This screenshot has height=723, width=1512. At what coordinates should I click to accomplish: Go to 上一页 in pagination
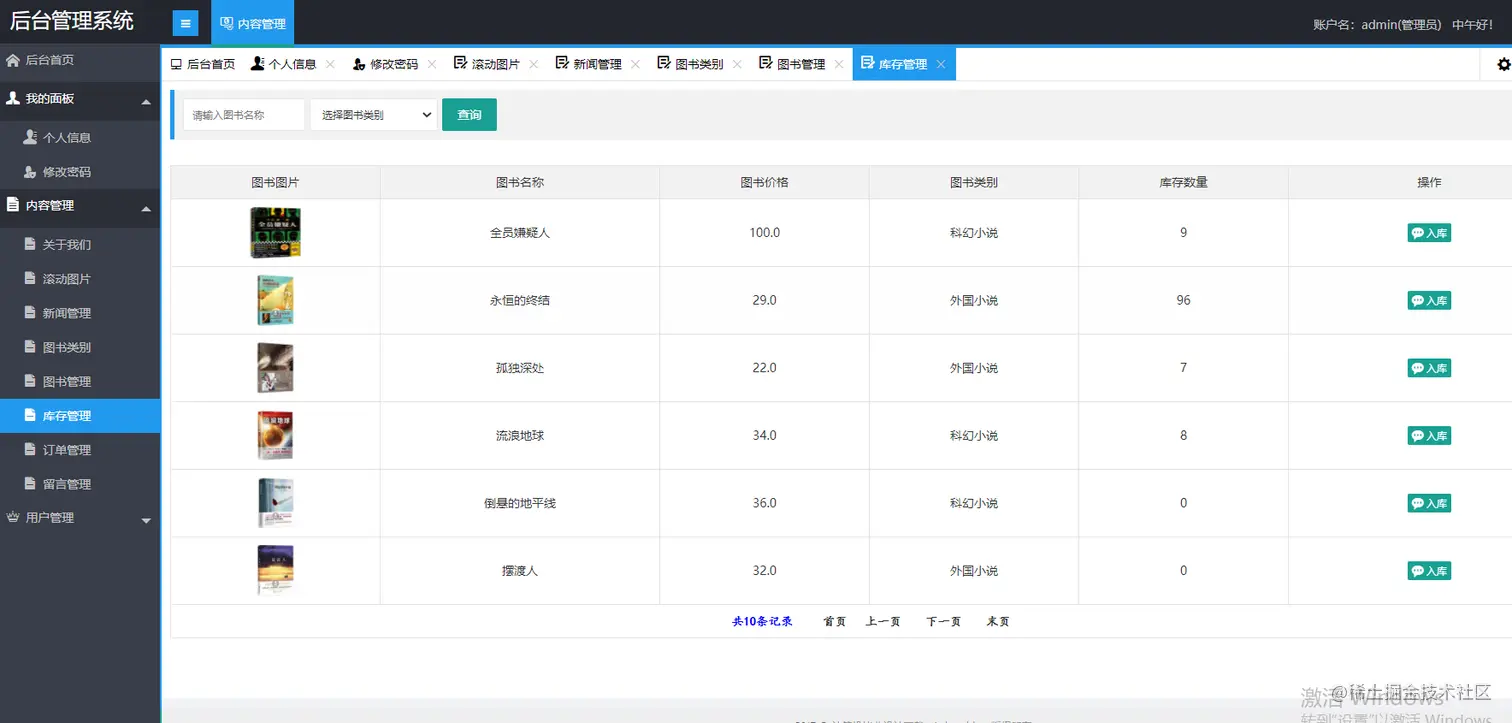tap(883, 622)
